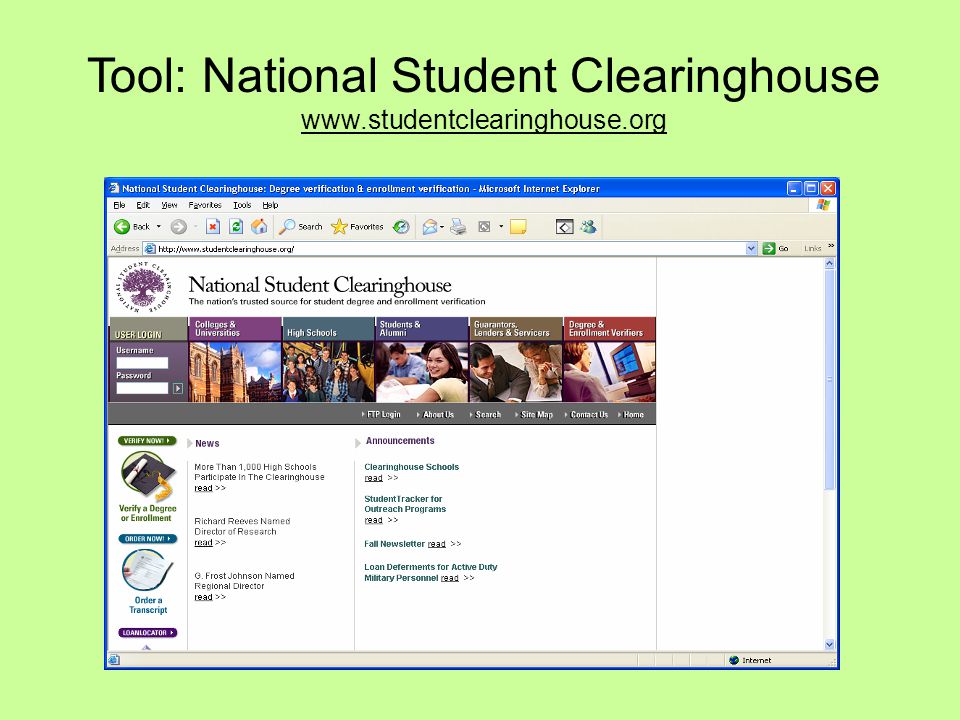Open the Tools menu
Screen dimensions: 960x720
(242, 205)
